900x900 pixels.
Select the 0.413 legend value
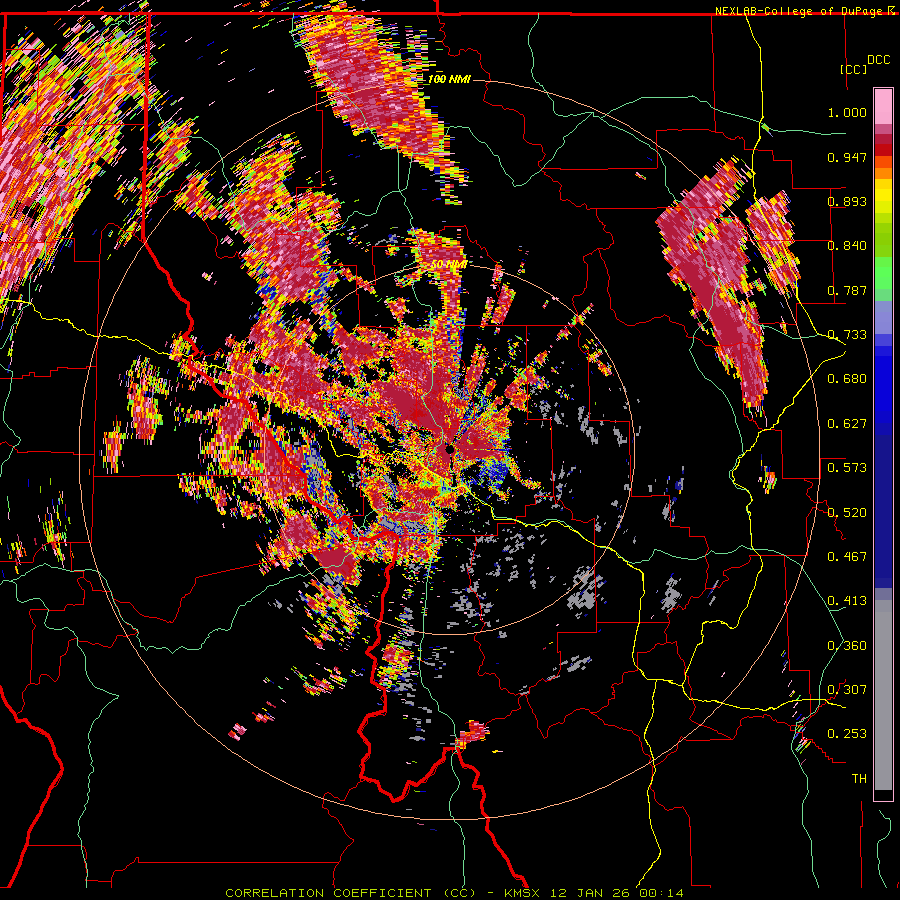coord(847,601)
